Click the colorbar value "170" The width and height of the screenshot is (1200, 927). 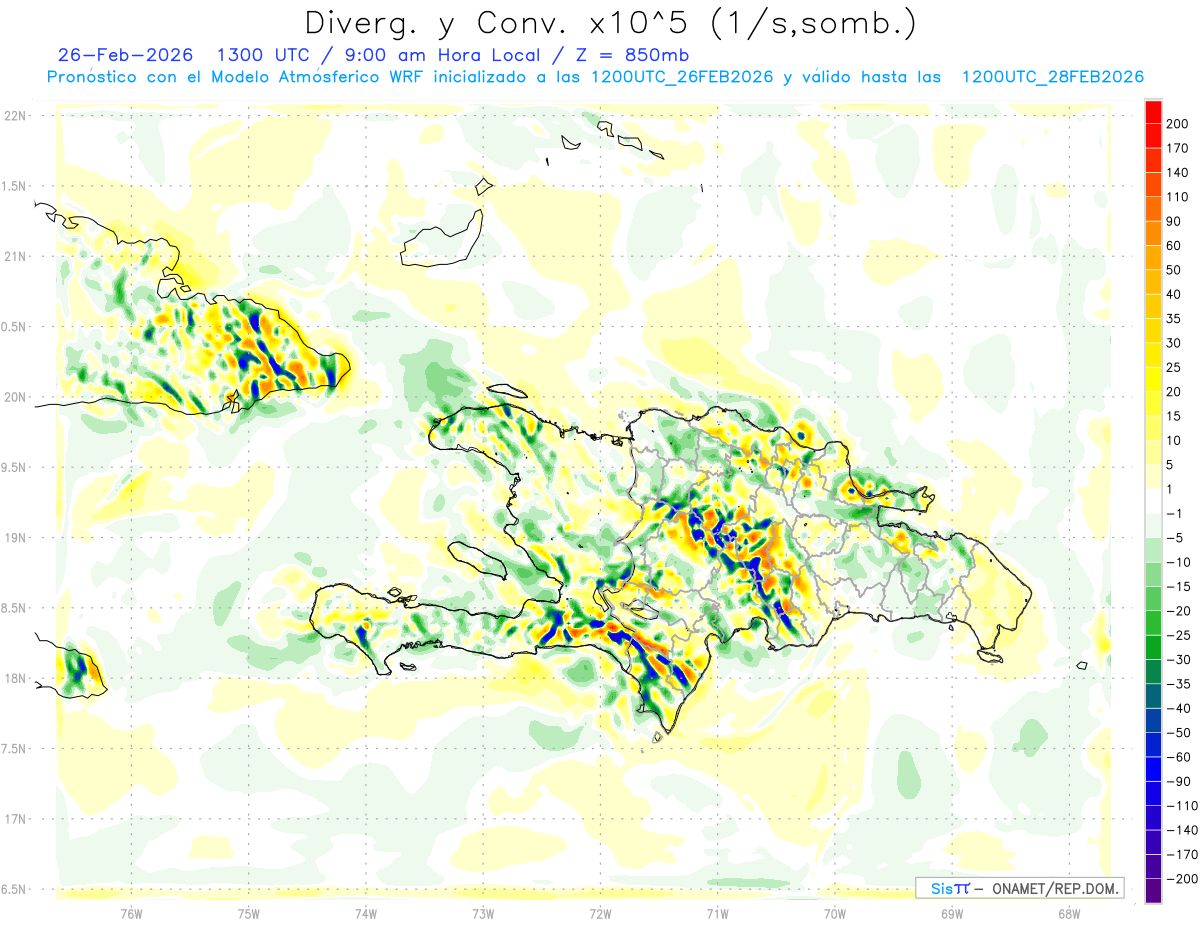point(1177,148)
